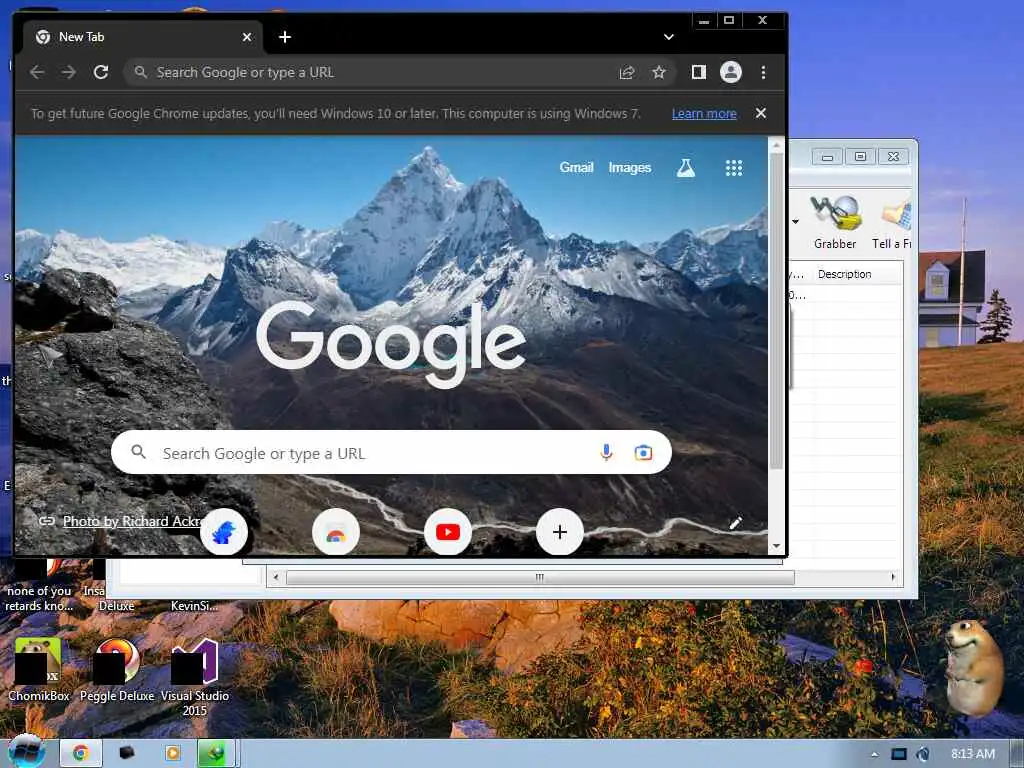Add a new shortcut with the plus tile
Image resolution: width=1024 pixels, height=768 pixels.
560,532
